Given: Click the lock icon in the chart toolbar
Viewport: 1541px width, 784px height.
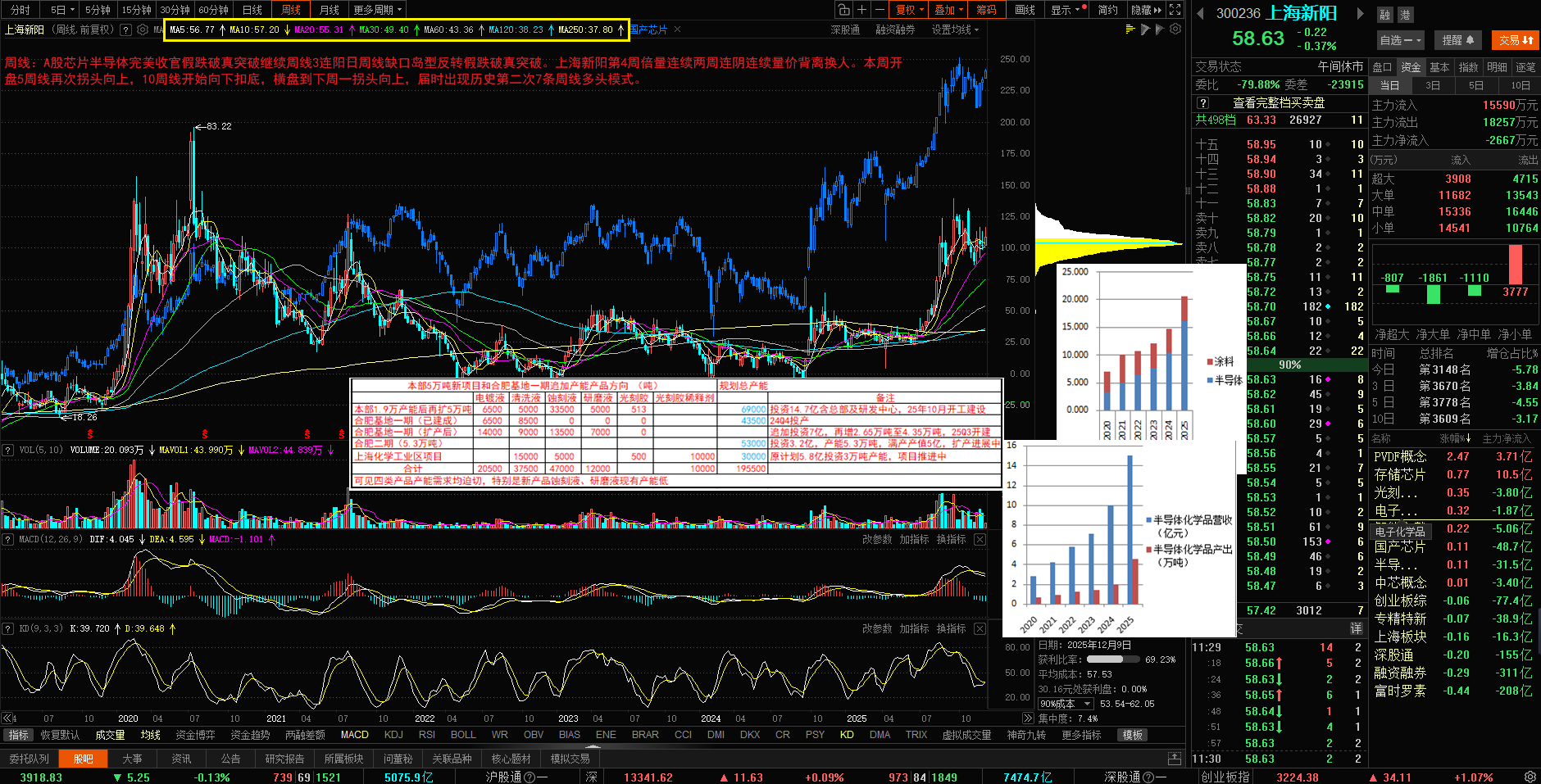Looking at the screenshot, I should 843,10.
